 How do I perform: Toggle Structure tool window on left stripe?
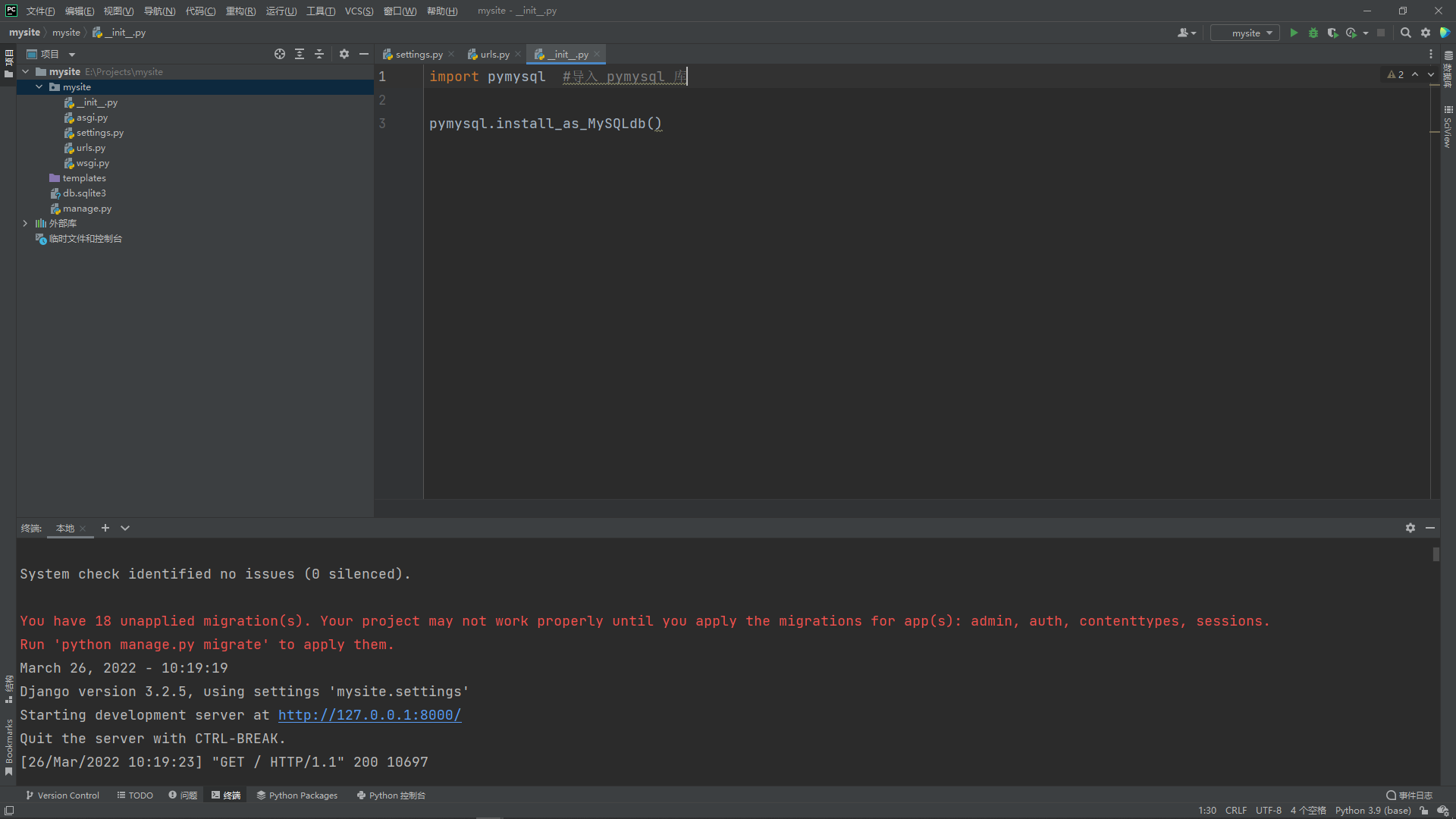click(x=8, y=689)
